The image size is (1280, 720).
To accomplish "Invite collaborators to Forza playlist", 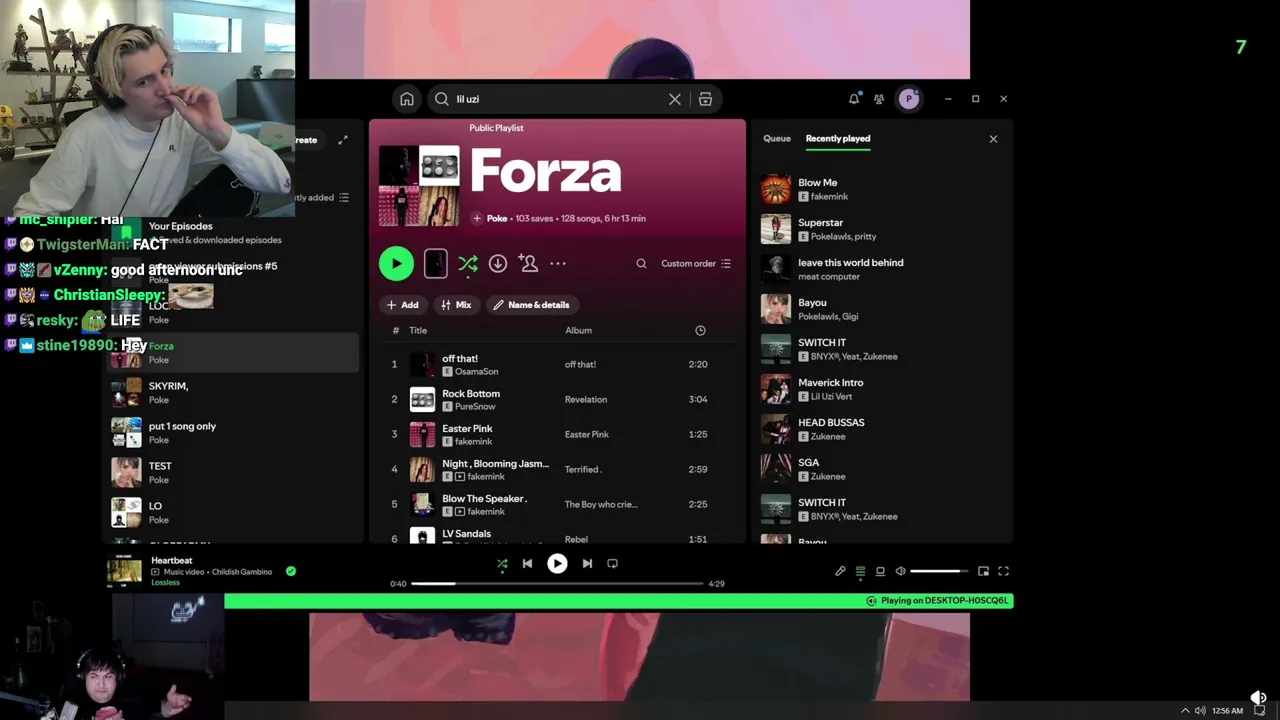I will [528, 263].
